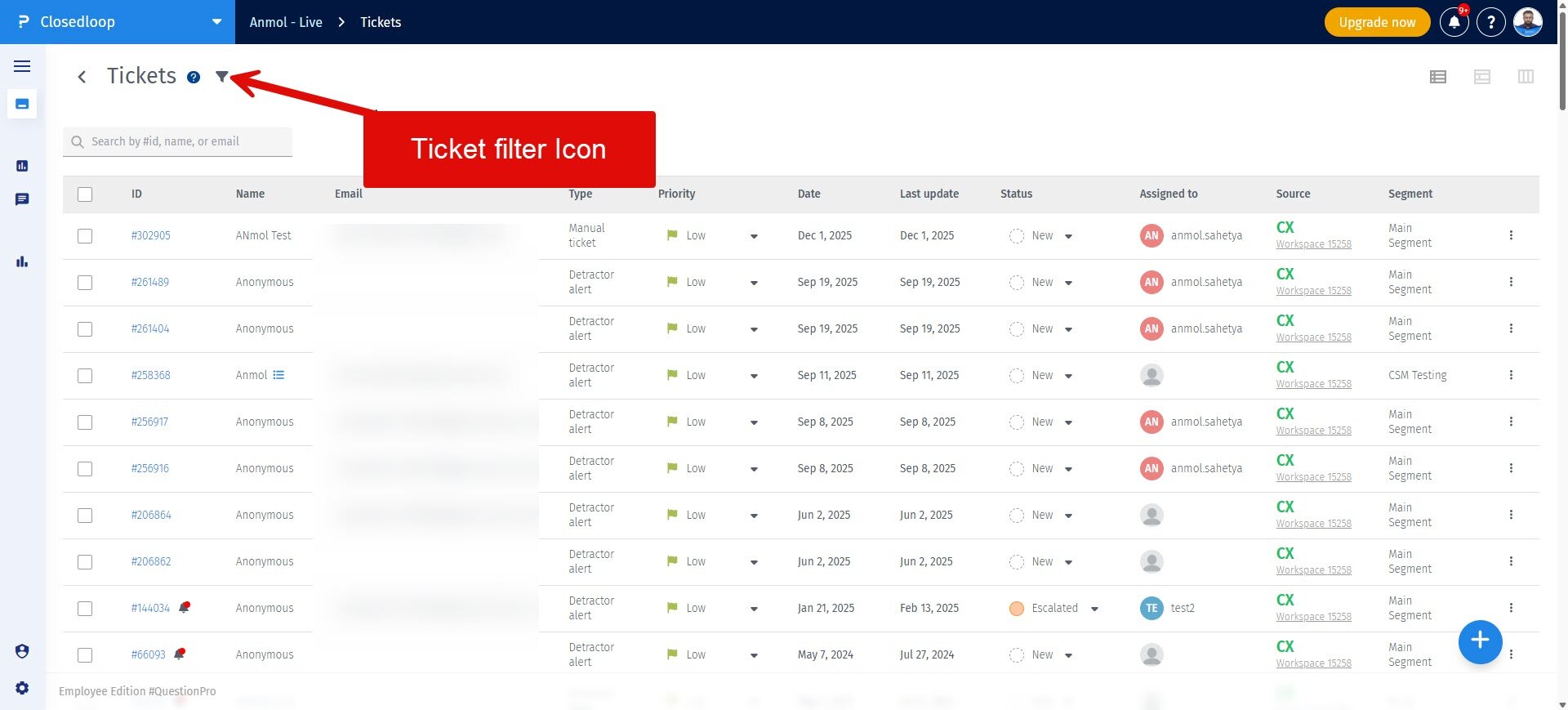
Task: Select checkbox for ticket #302905
Action: [85, 236]
